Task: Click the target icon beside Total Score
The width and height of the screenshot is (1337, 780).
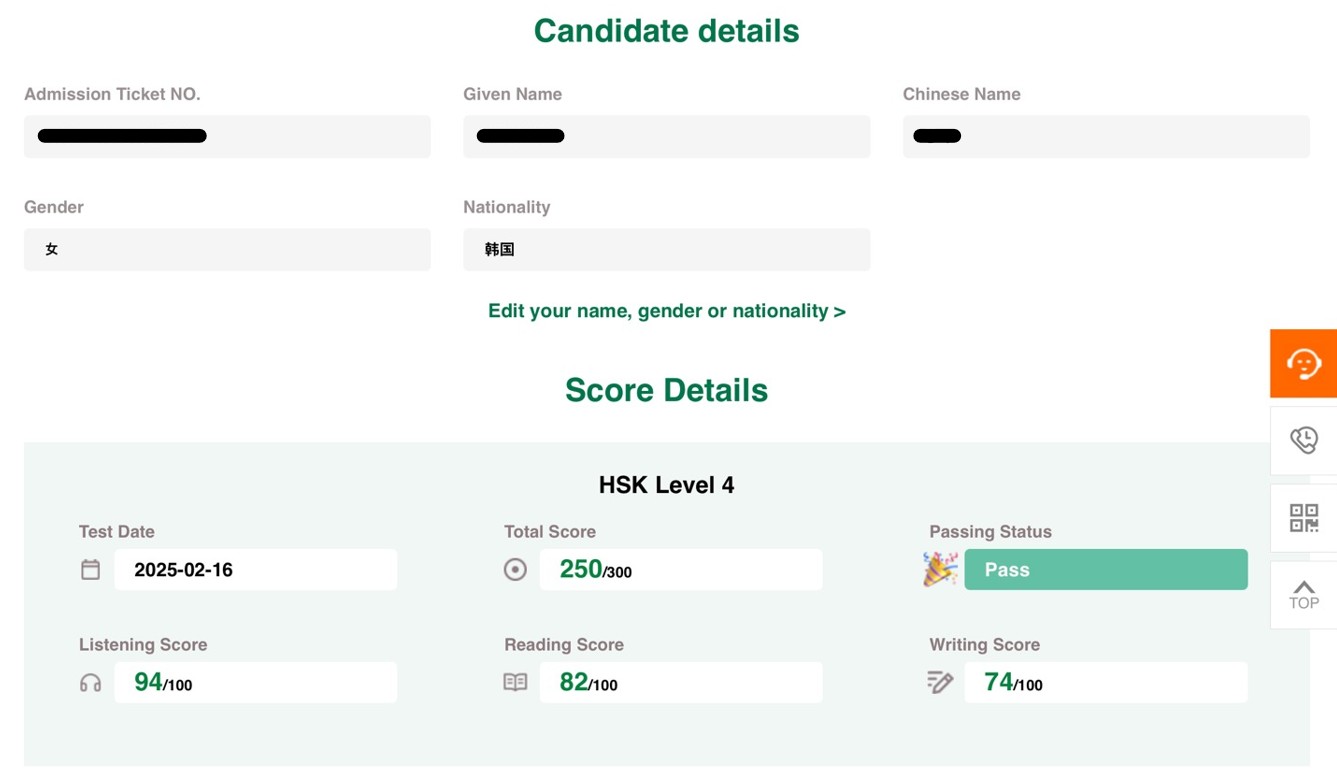Action: [x=515, y=570]
